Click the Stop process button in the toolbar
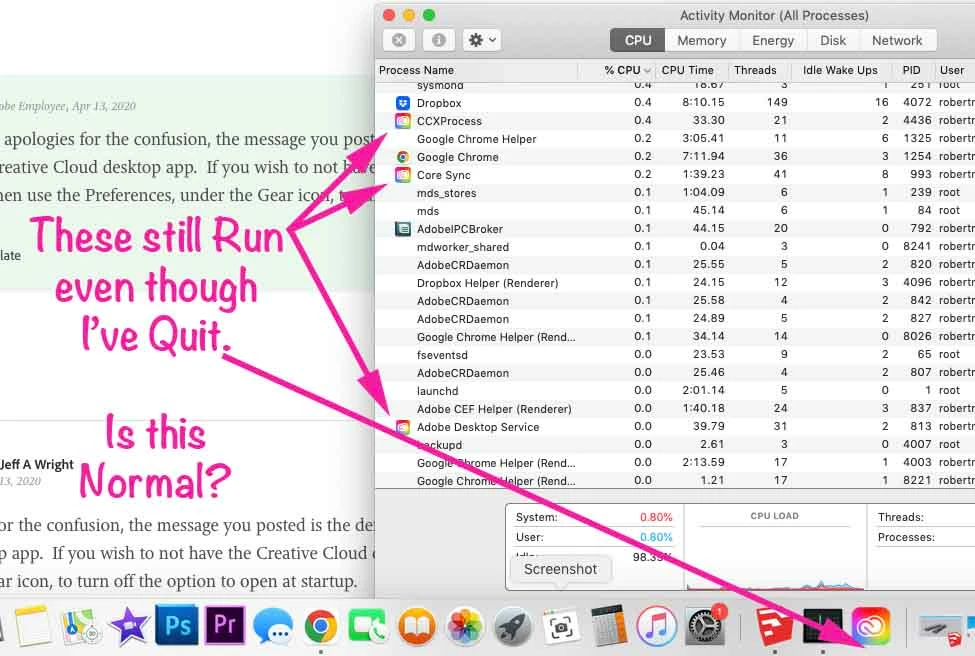This screenshot has height=656, width=975. (399, 40)
